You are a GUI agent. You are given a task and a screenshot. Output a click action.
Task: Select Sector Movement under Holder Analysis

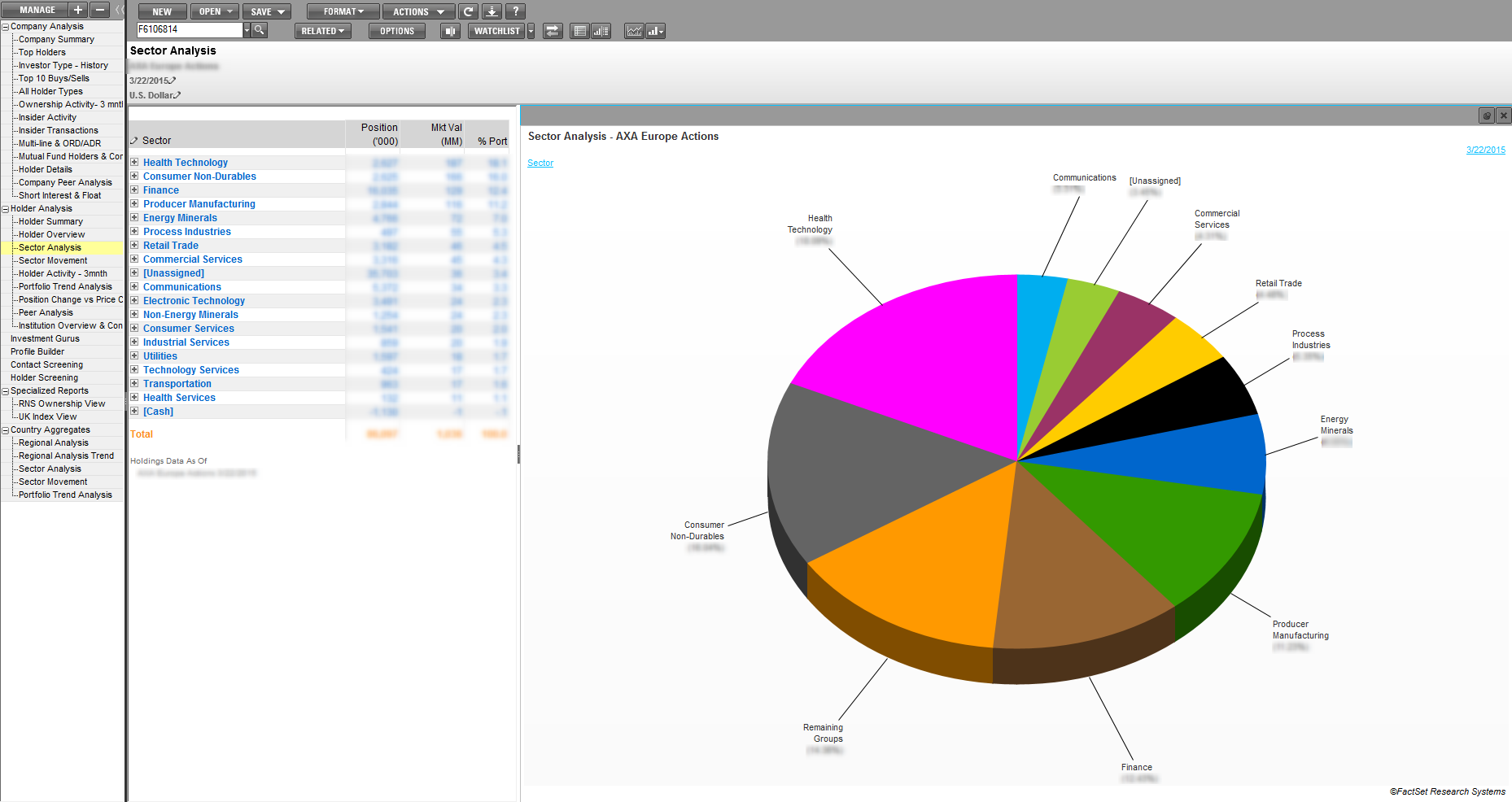tap(53, 260)
